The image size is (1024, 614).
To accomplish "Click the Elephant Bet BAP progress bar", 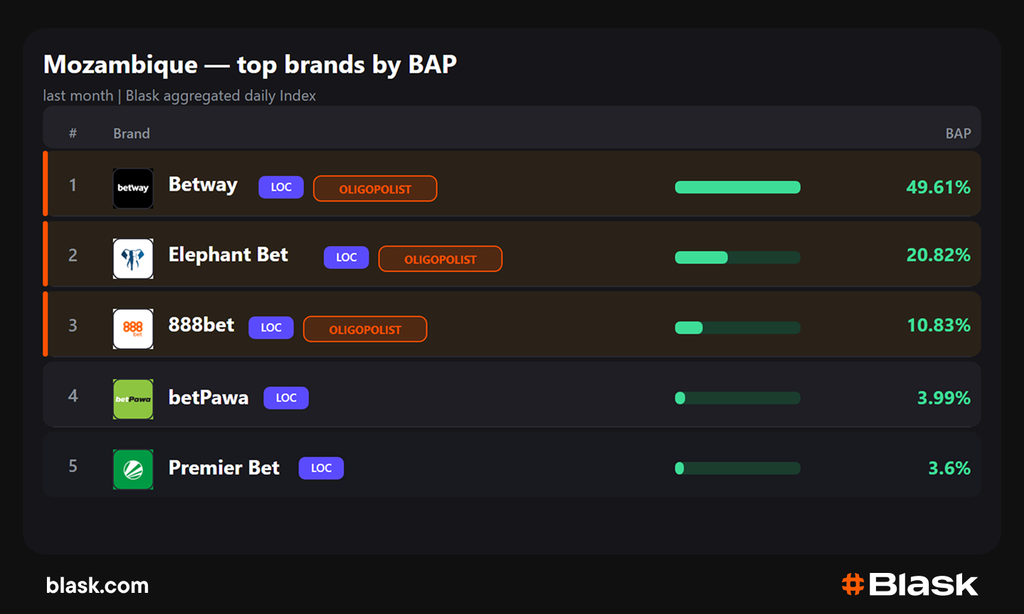I will [737, 257].
